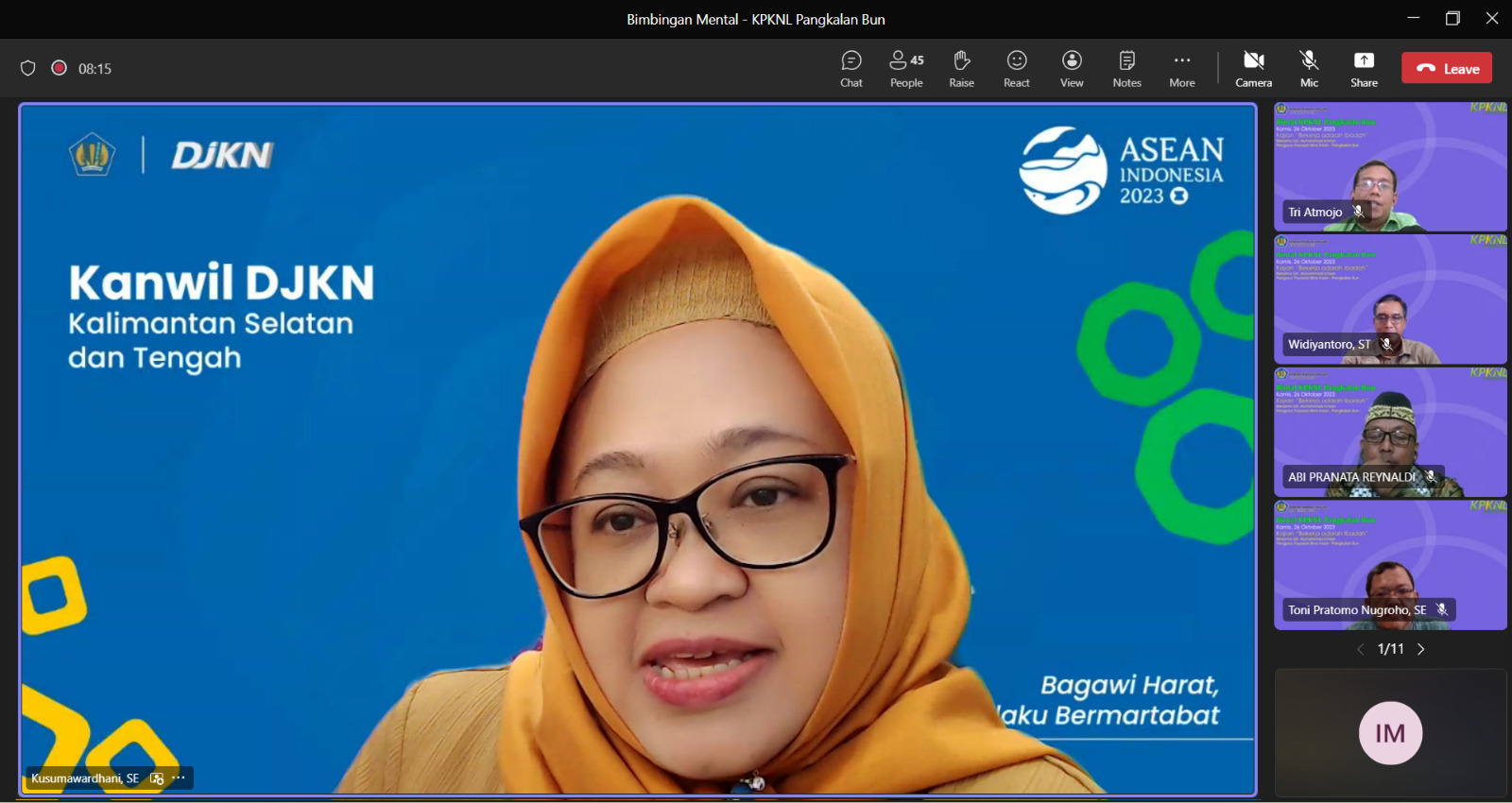Select ABI PRANATA REYNALDI video tile
This screenshot has width=1512, height=803.
(1390, 432)
